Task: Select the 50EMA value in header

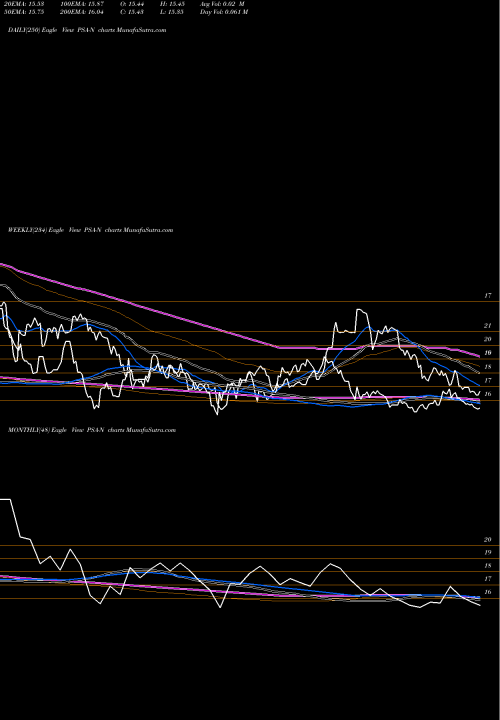Action: (x=24, y=12)
